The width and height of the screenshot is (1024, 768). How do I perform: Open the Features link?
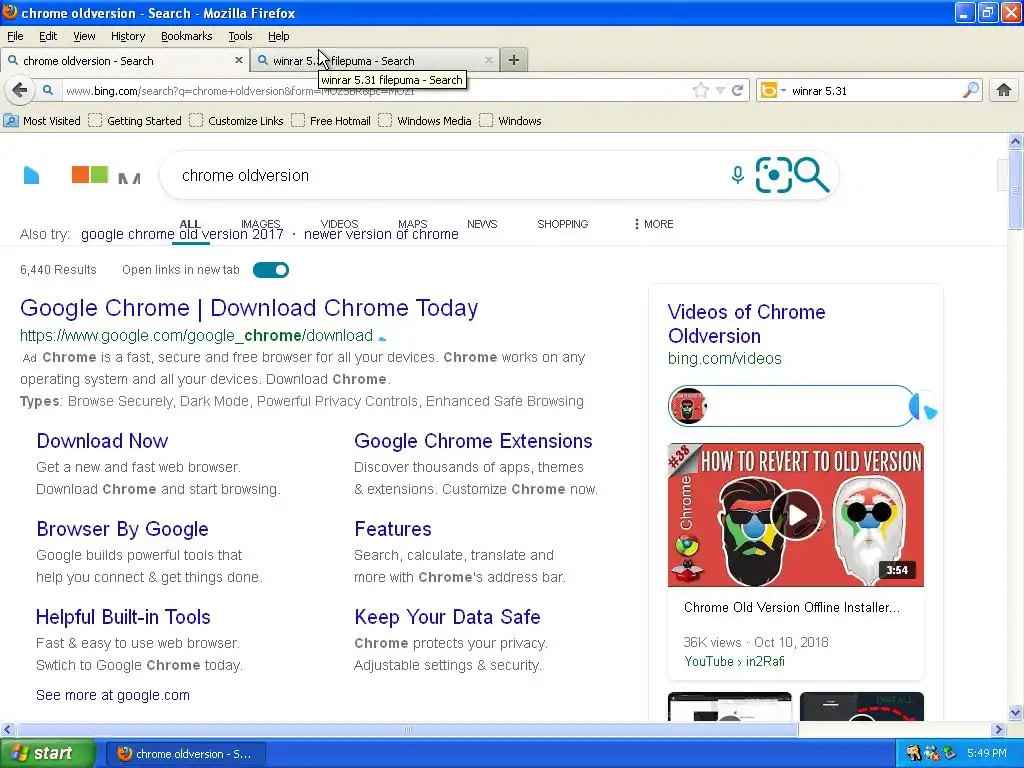392,529
